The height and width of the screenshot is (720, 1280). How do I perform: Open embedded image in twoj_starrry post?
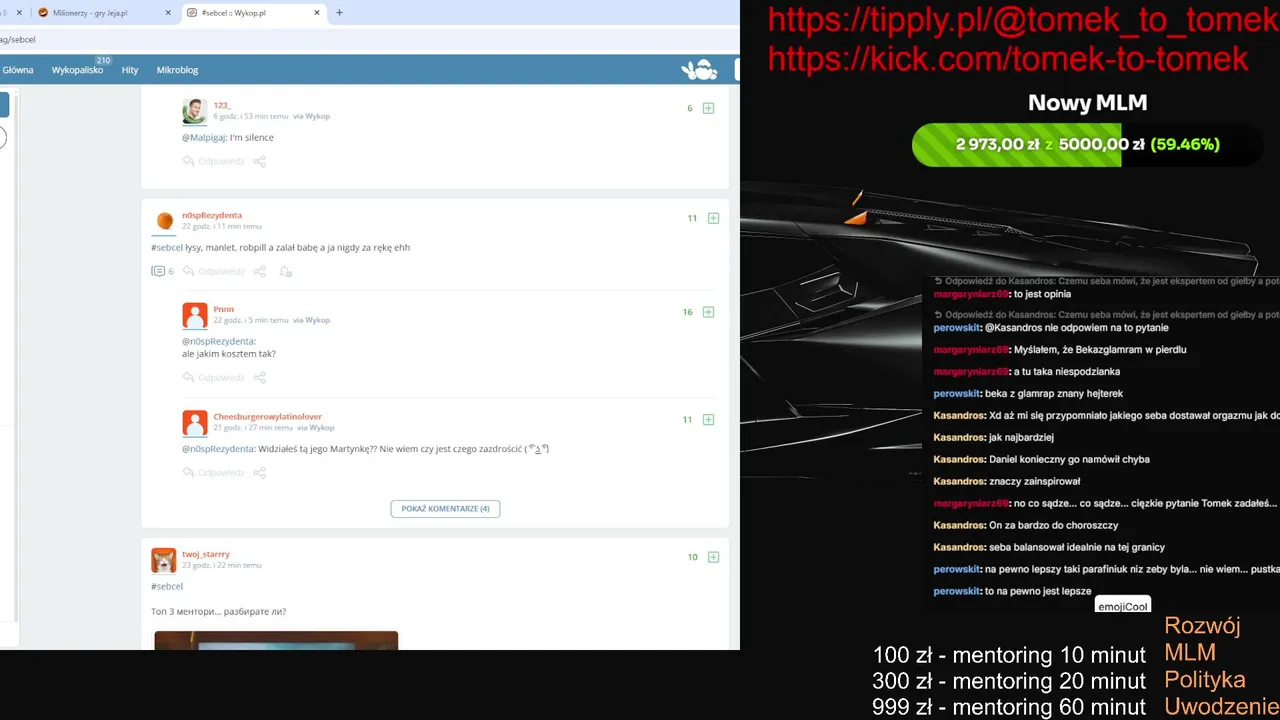coord(276,640)
